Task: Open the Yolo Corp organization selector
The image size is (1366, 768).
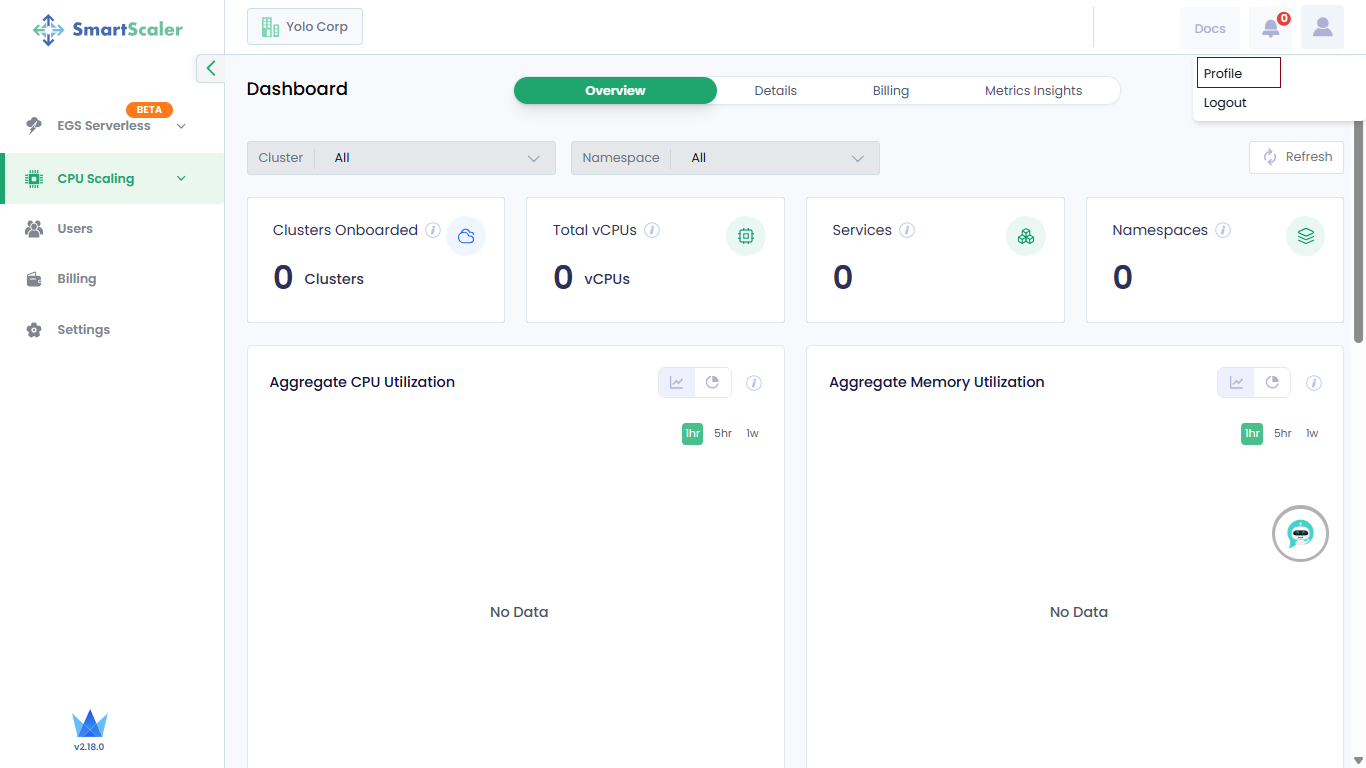Action: (x=305, y=27)
